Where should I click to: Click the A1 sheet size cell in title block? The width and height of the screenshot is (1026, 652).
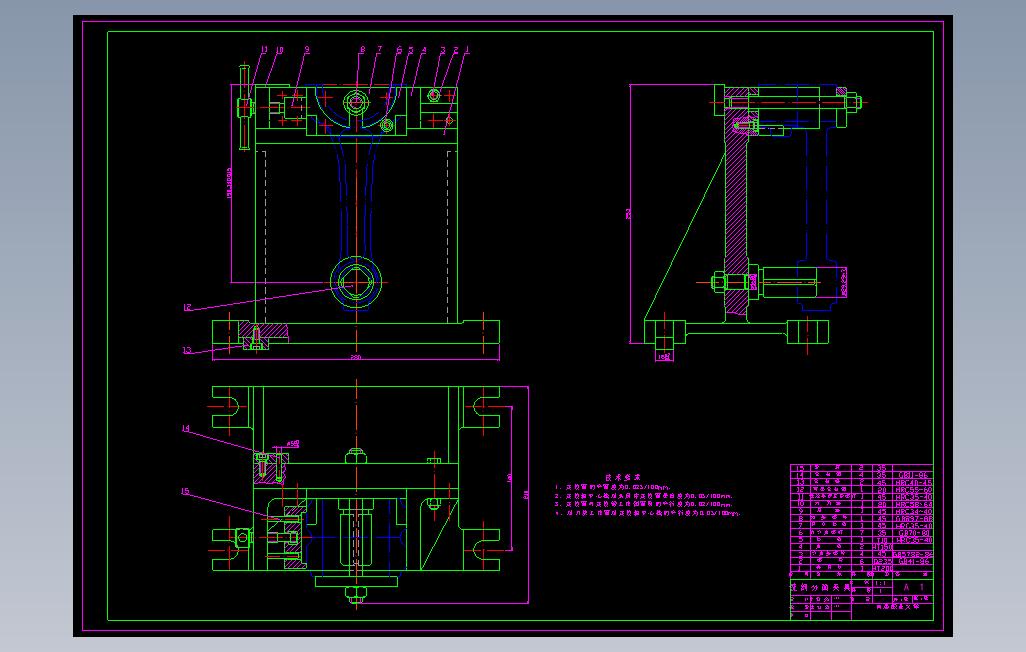click(x=913, y=587)
